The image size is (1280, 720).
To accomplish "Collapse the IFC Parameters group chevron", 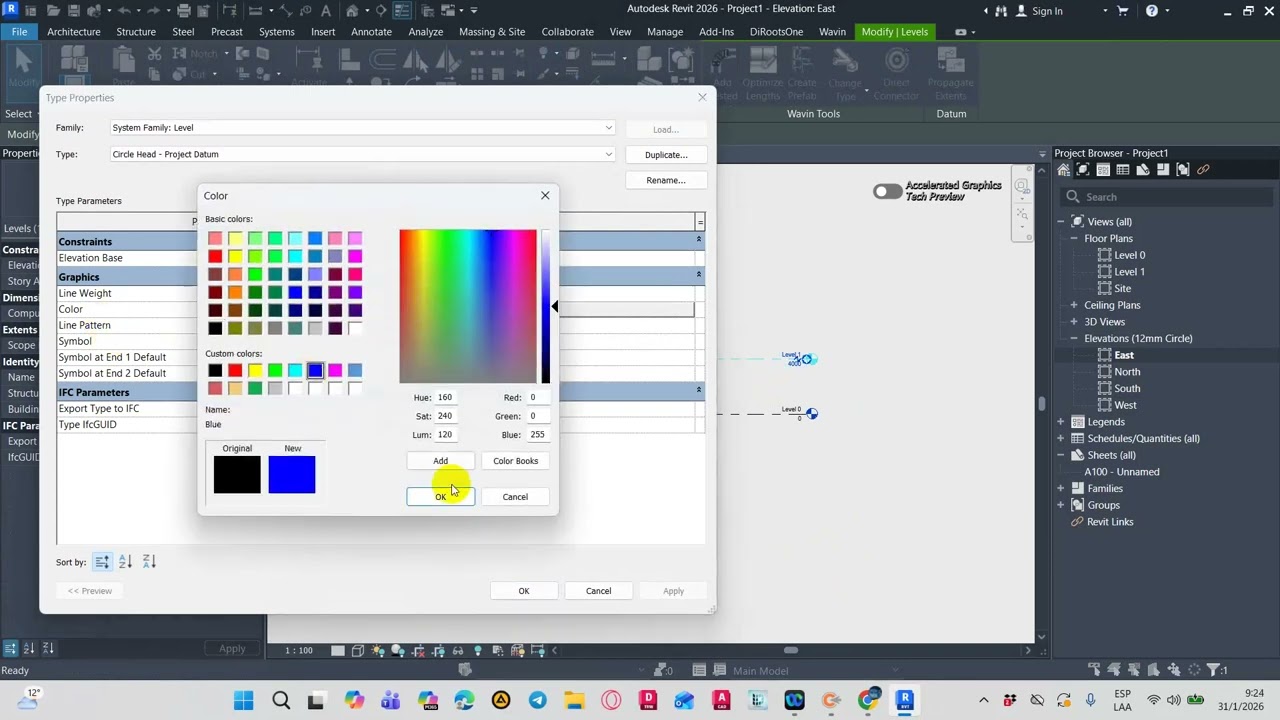I will (x=698, y=389).
